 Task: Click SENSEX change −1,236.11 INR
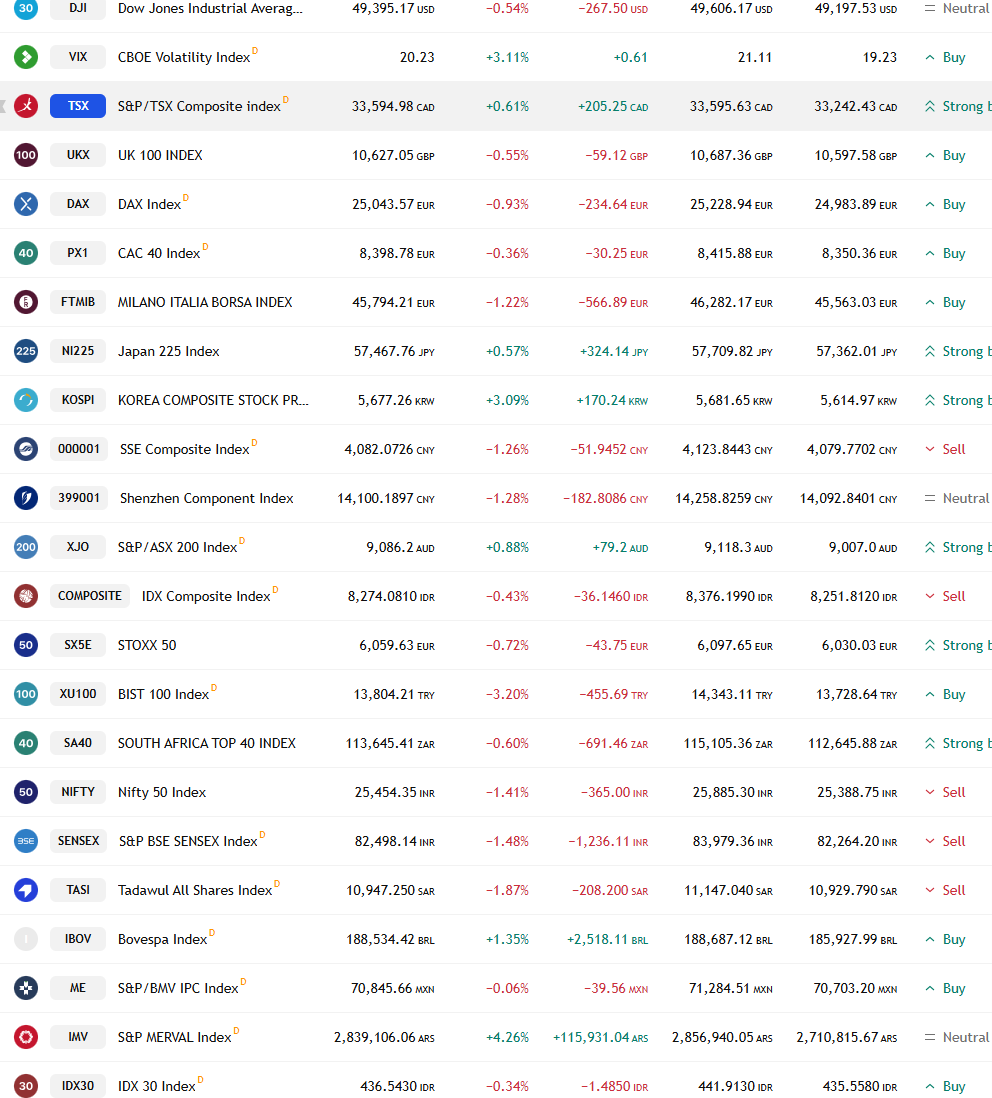click(x=608, y=842)
